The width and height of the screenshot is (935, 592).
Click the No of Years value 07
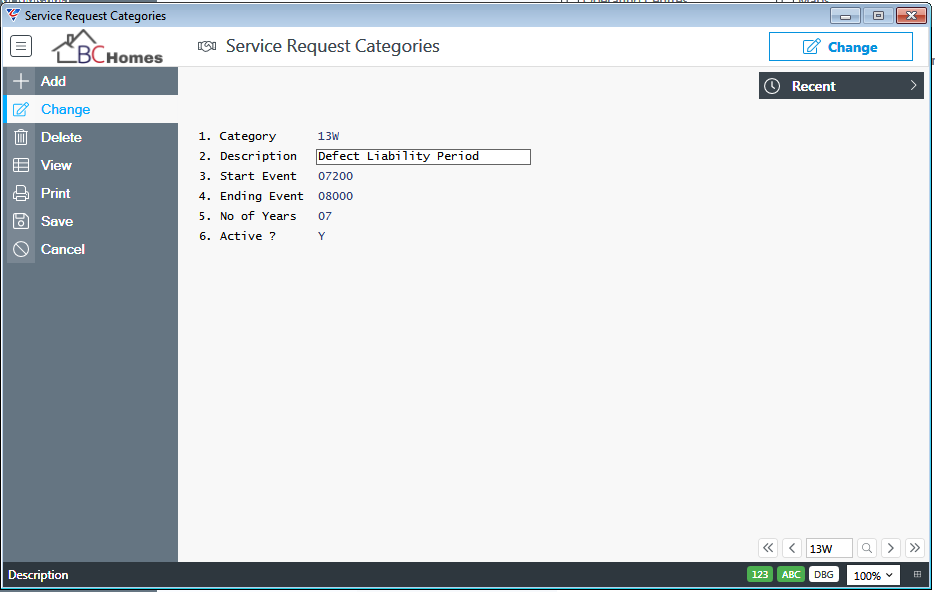pyautogui.click(x=325, y=216)
